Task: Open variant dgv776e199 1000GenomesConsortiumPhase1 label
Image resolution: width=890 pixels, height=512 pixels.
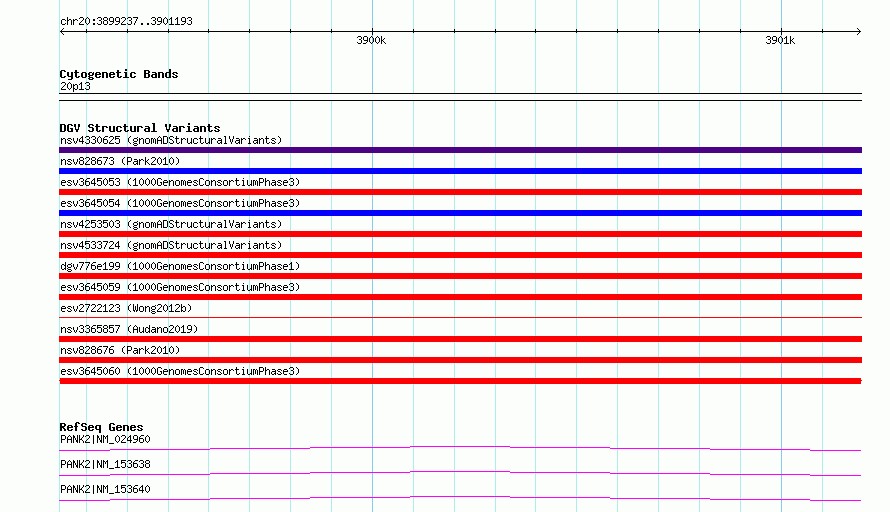Action: coord(180,266)
